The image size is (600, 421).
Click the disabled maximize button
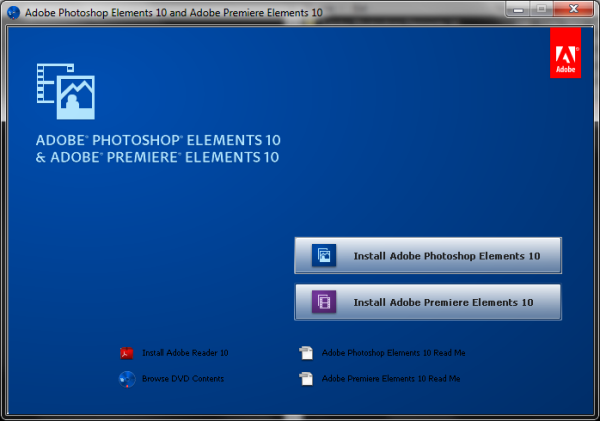point(541,9)
